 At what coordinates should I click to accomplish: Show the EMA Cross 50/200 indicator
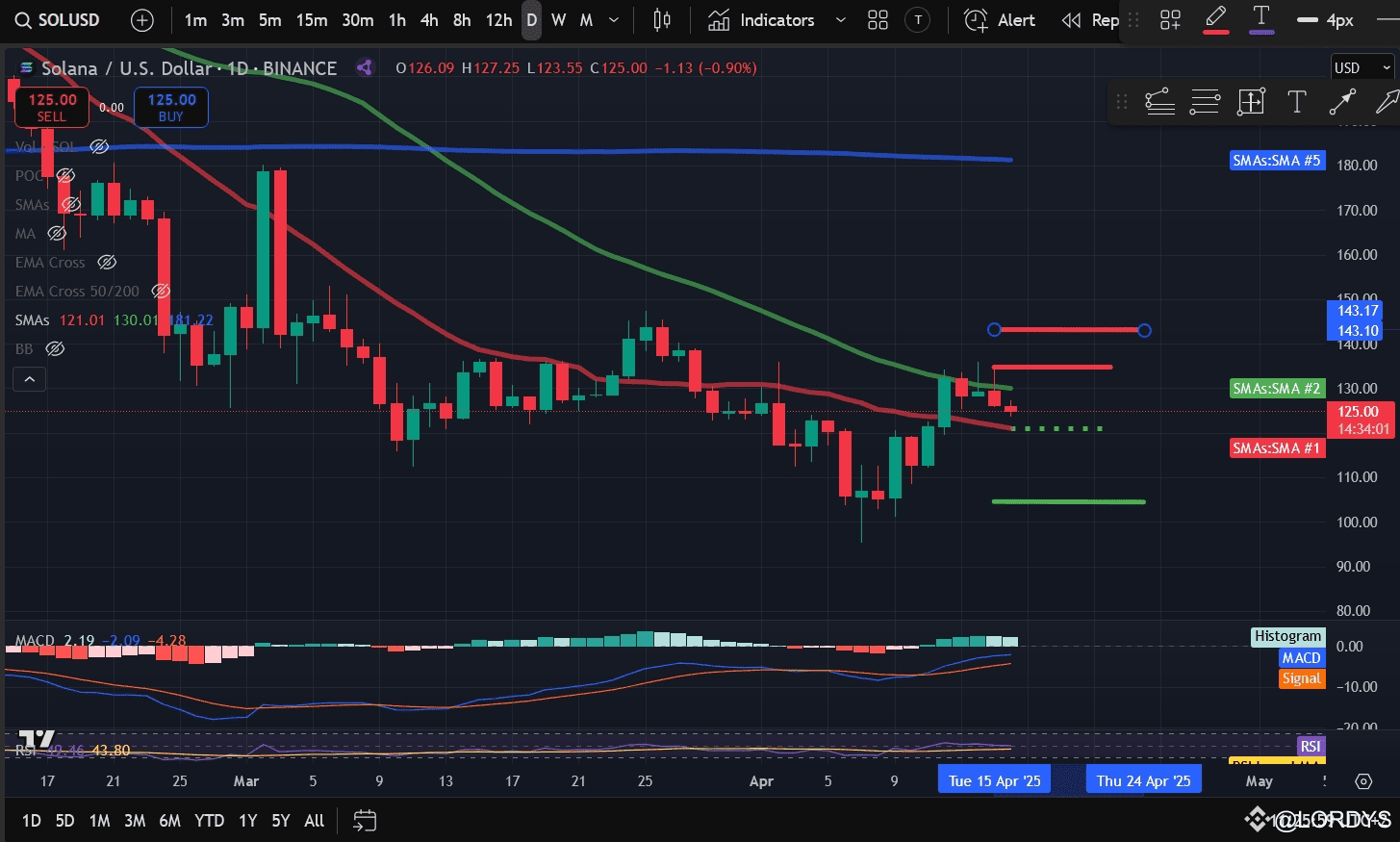click(161, 291)
